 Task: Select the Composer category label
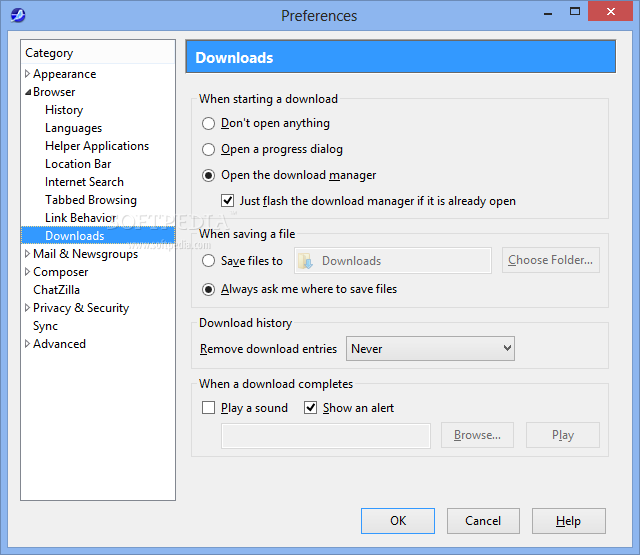60,272
